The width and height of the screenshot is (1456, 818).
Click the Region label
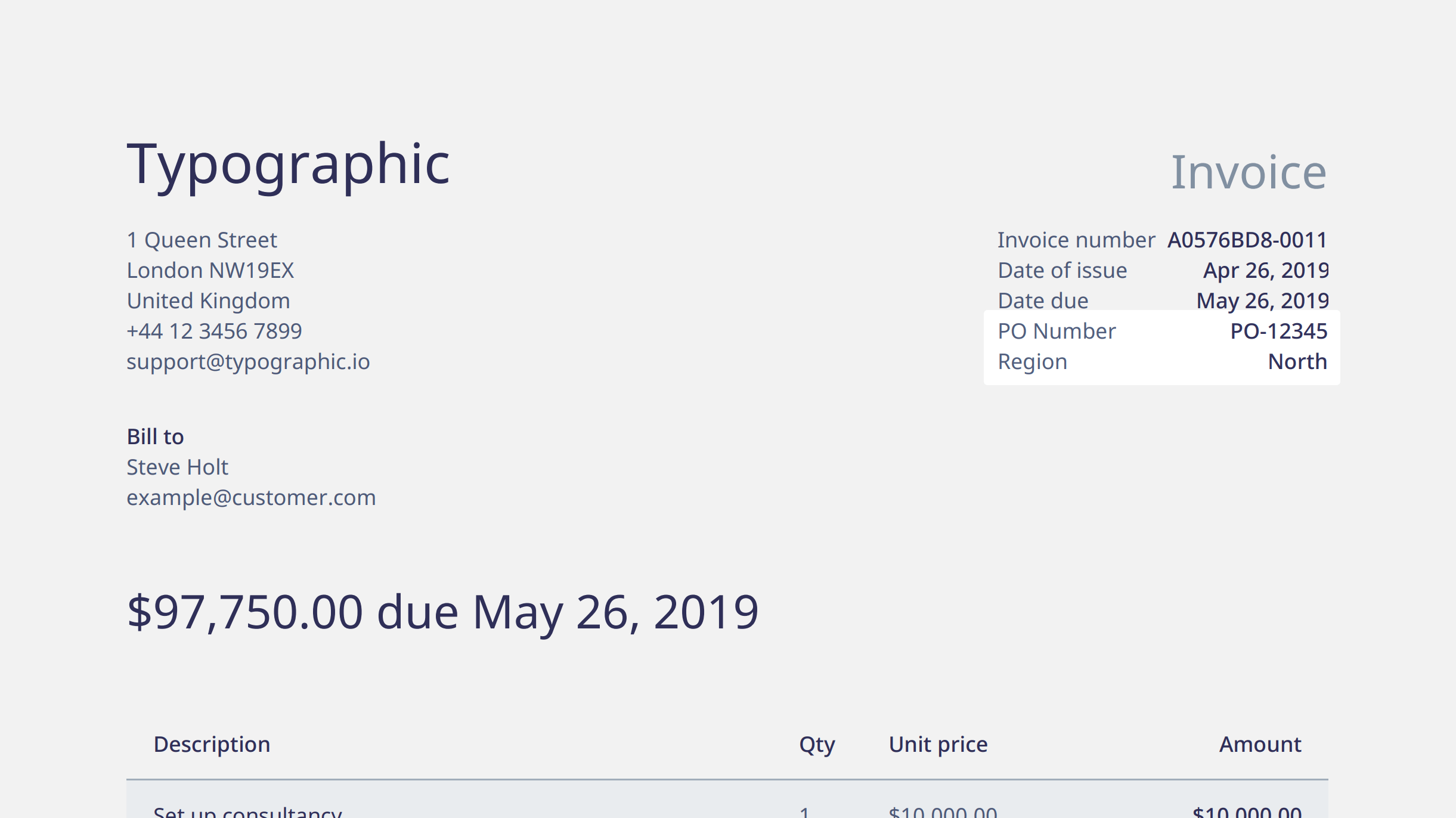coord(1032,362)
